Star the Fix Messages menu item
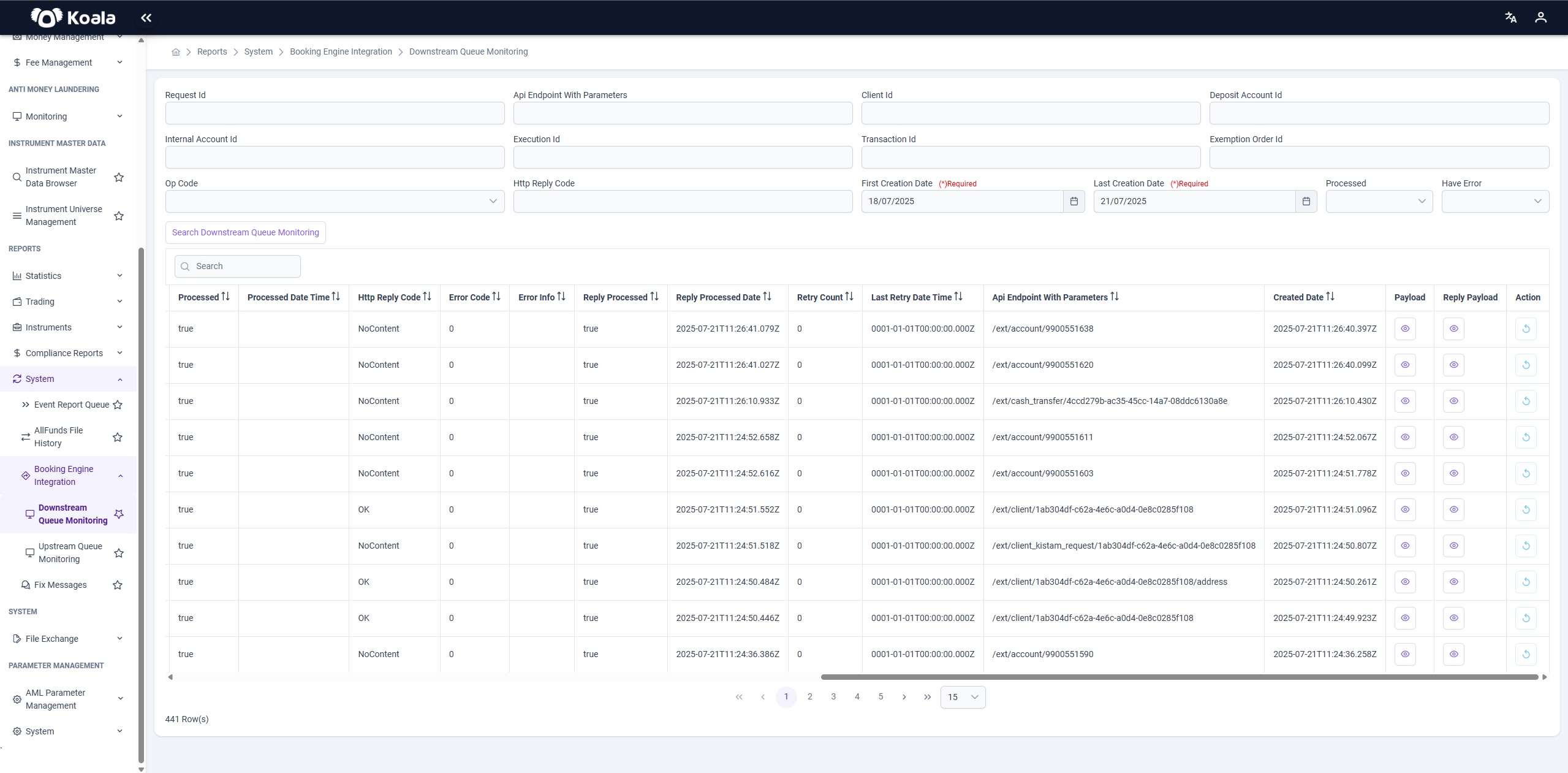The image size is (1568, 773). point(118,585)
